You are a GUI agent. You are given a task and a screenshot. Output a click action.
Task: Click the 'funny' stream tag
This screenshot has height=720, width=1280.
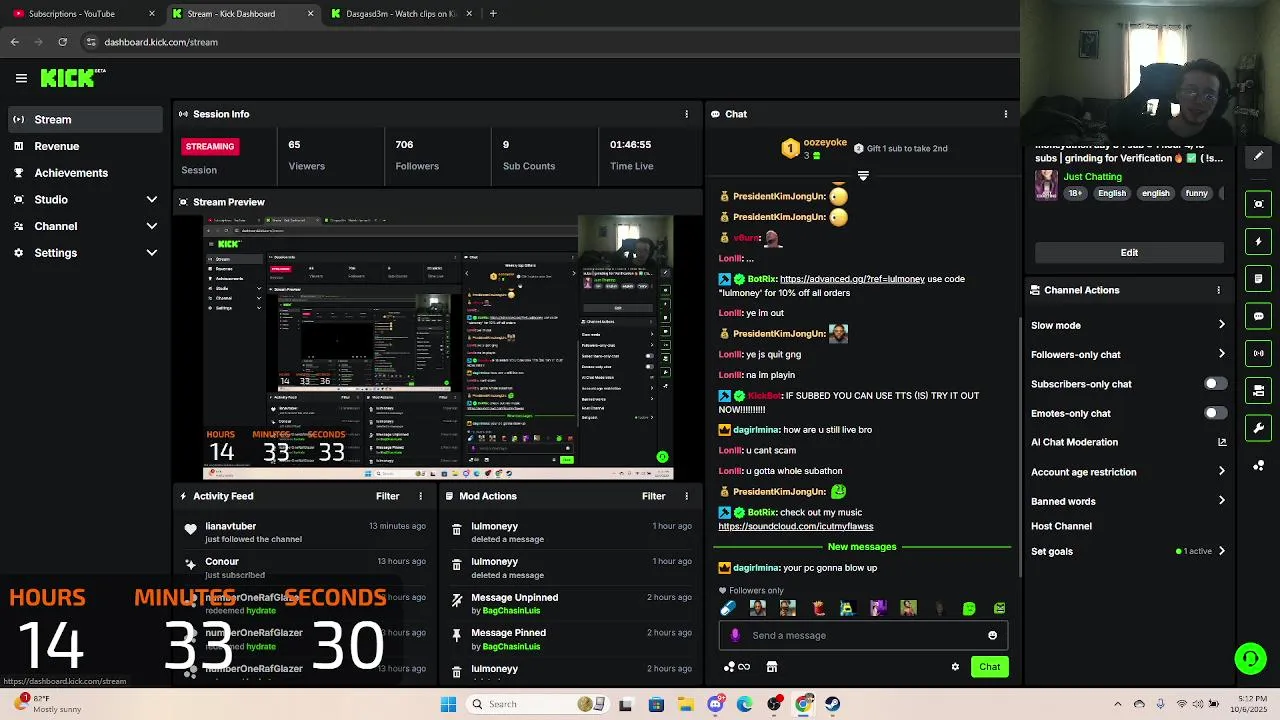[x=1196, y=193]
